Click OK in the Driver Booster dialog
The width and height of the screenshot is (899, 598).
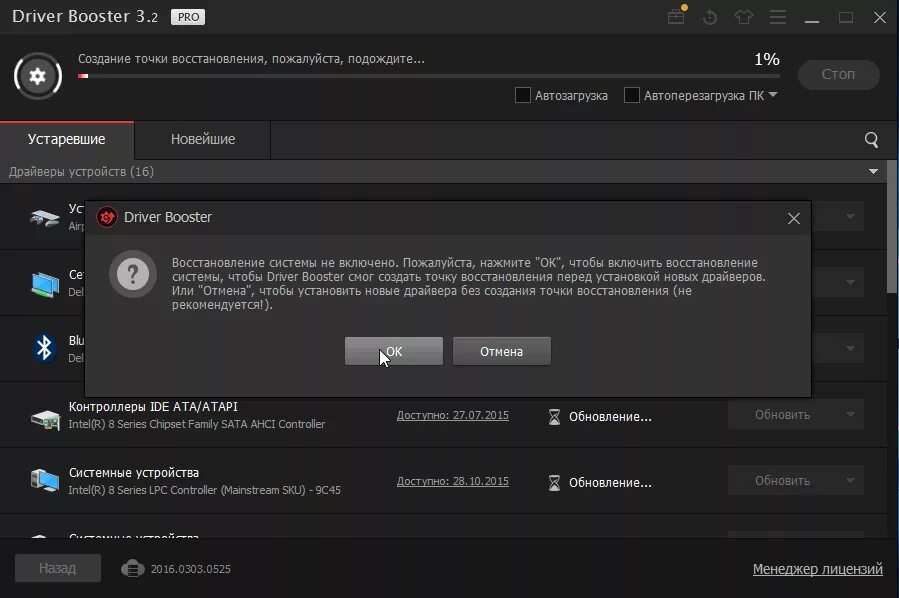point(394,351)
